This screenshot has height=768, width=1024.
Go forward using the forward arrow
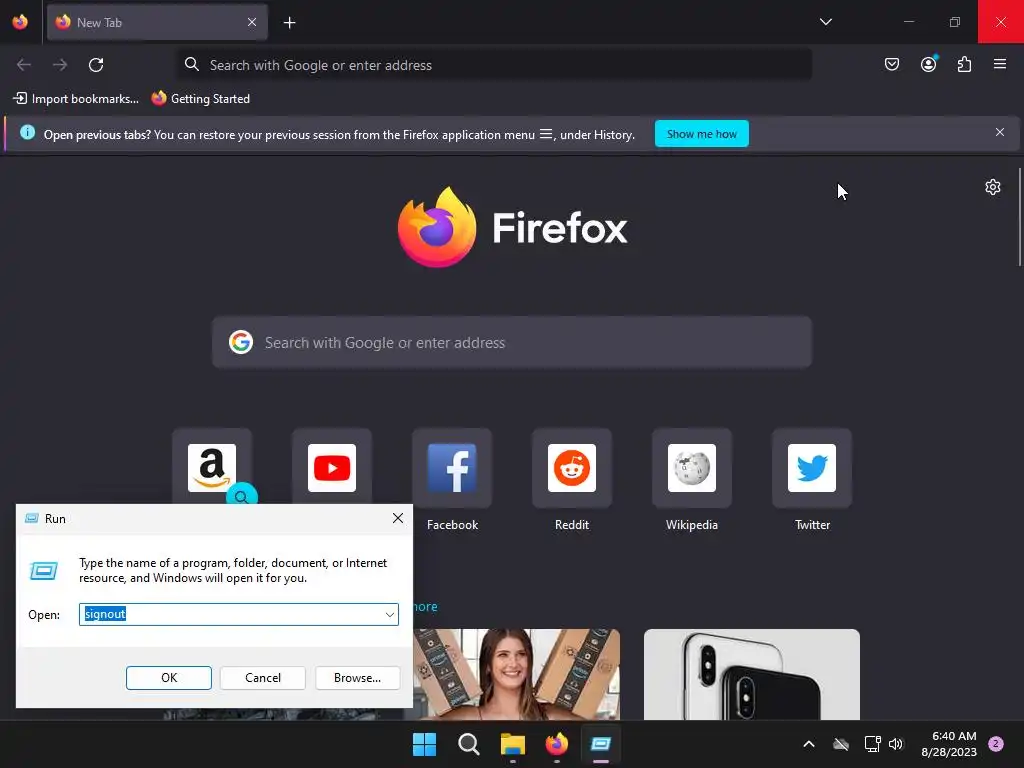(x=59, y=65)
